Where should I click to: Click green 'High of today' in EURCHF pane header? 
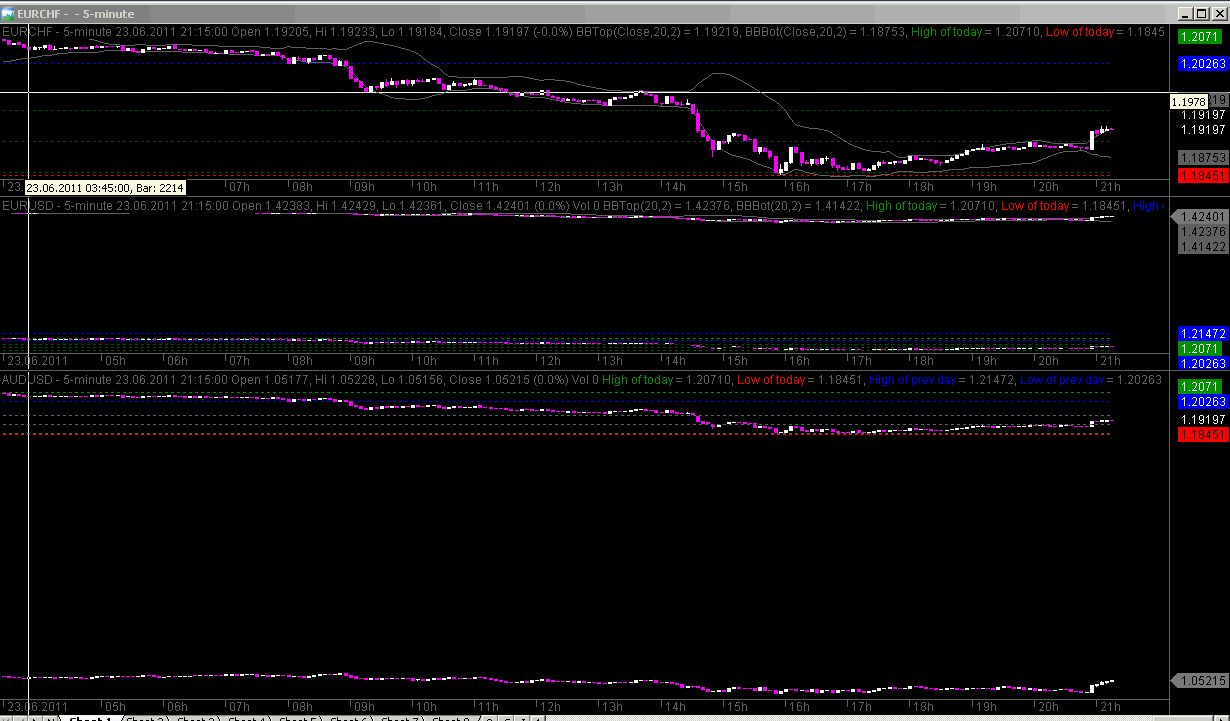948,31
